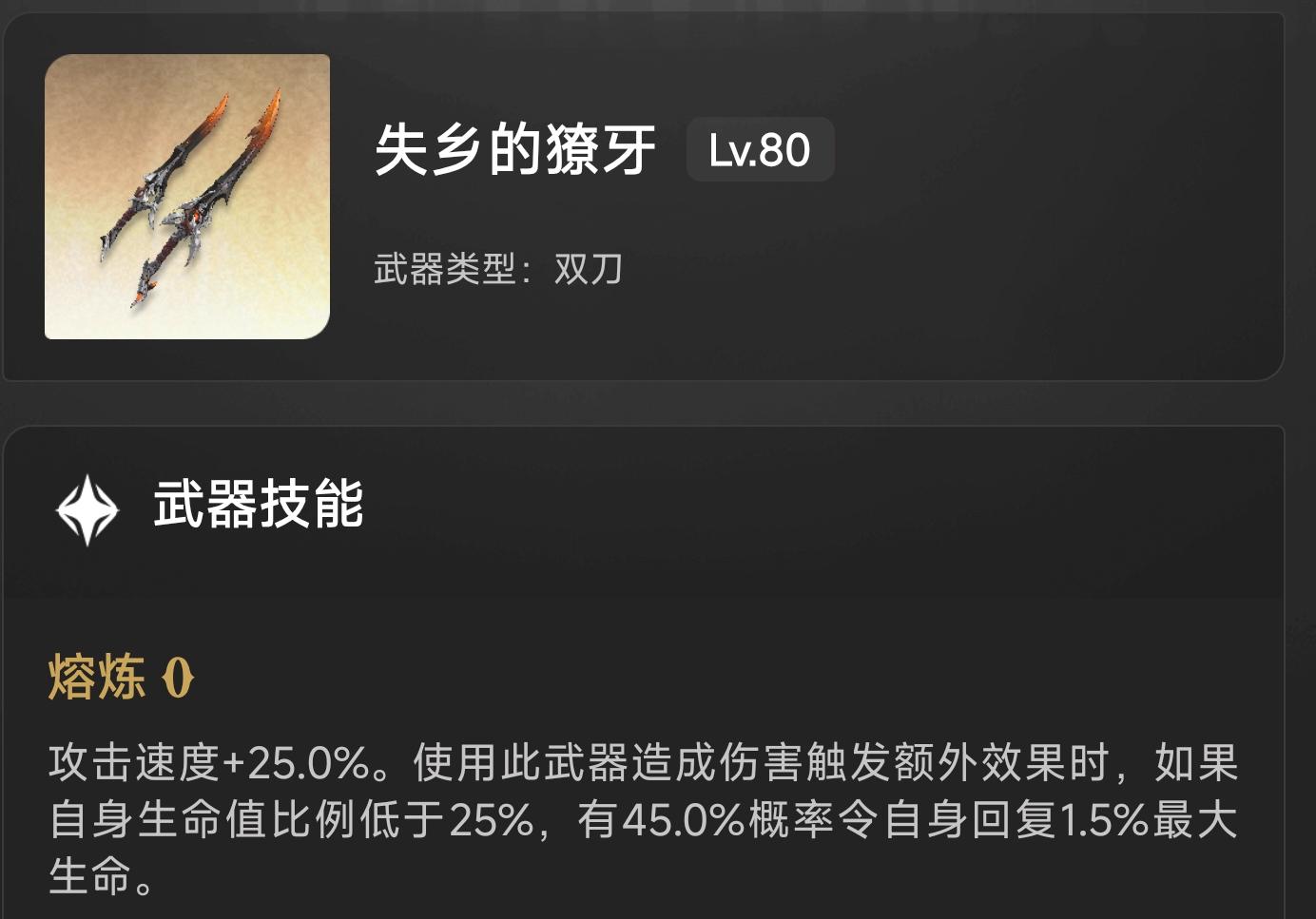The width and height of the screenshot is (1316, 919).
Task: Click the 失乡的獠牙 dual blades weapon thumbnail
Action: click(187, 197)
